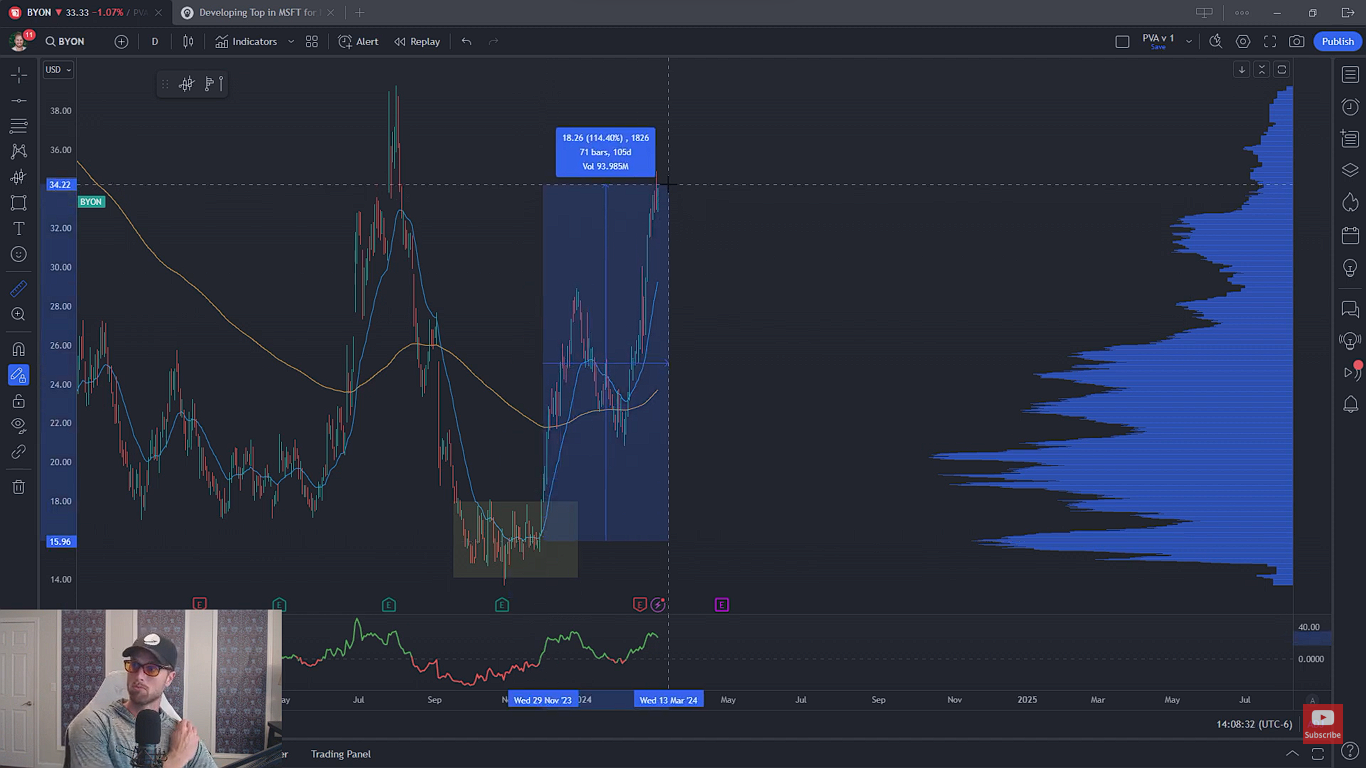Open the USD currency dropdown
1366x768 pixels.
(x=58, y=70)
